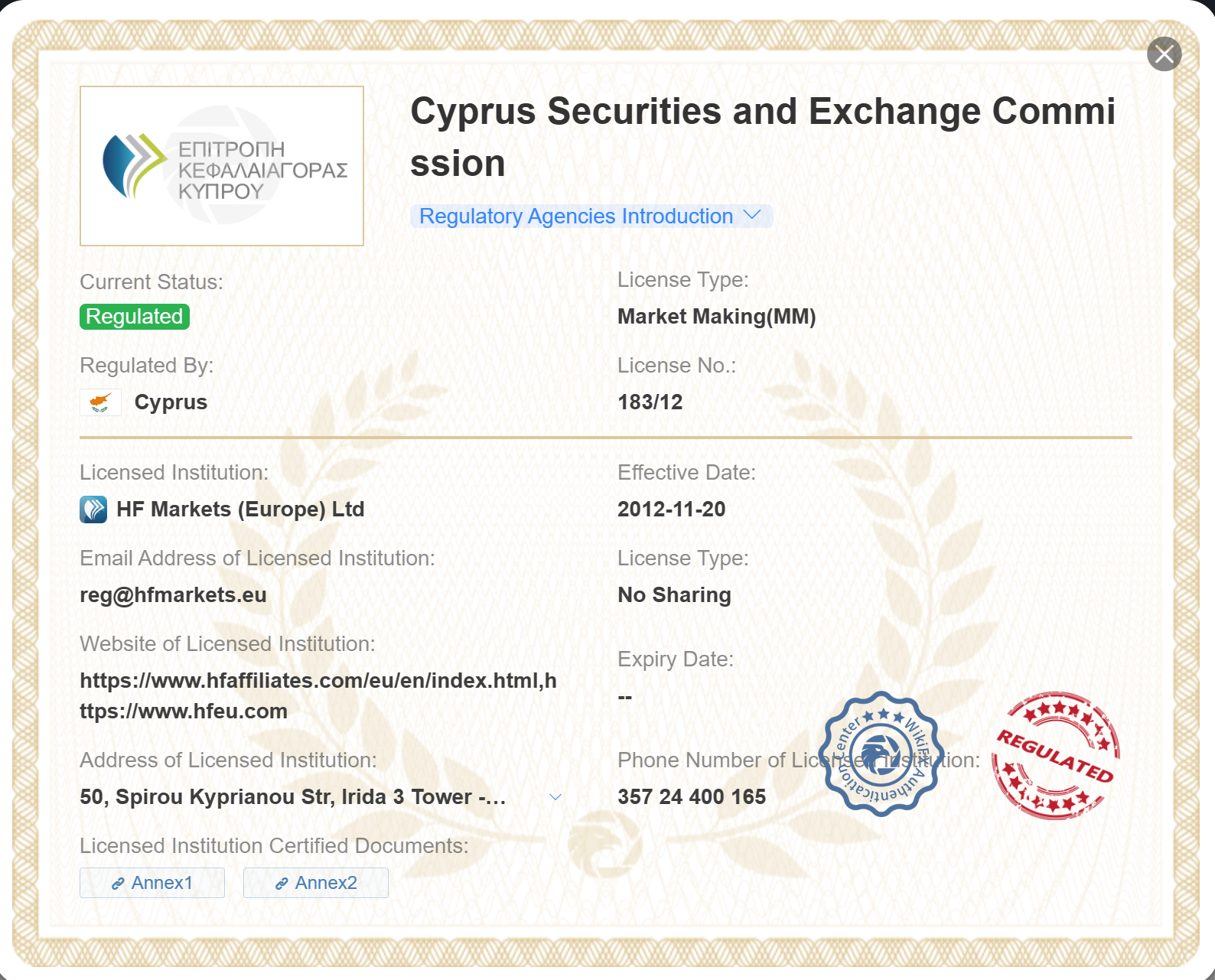Open the Annex1 certified document
Image resolution: width=1215 pixels, height=980 pixels.
tap(152, 883)
